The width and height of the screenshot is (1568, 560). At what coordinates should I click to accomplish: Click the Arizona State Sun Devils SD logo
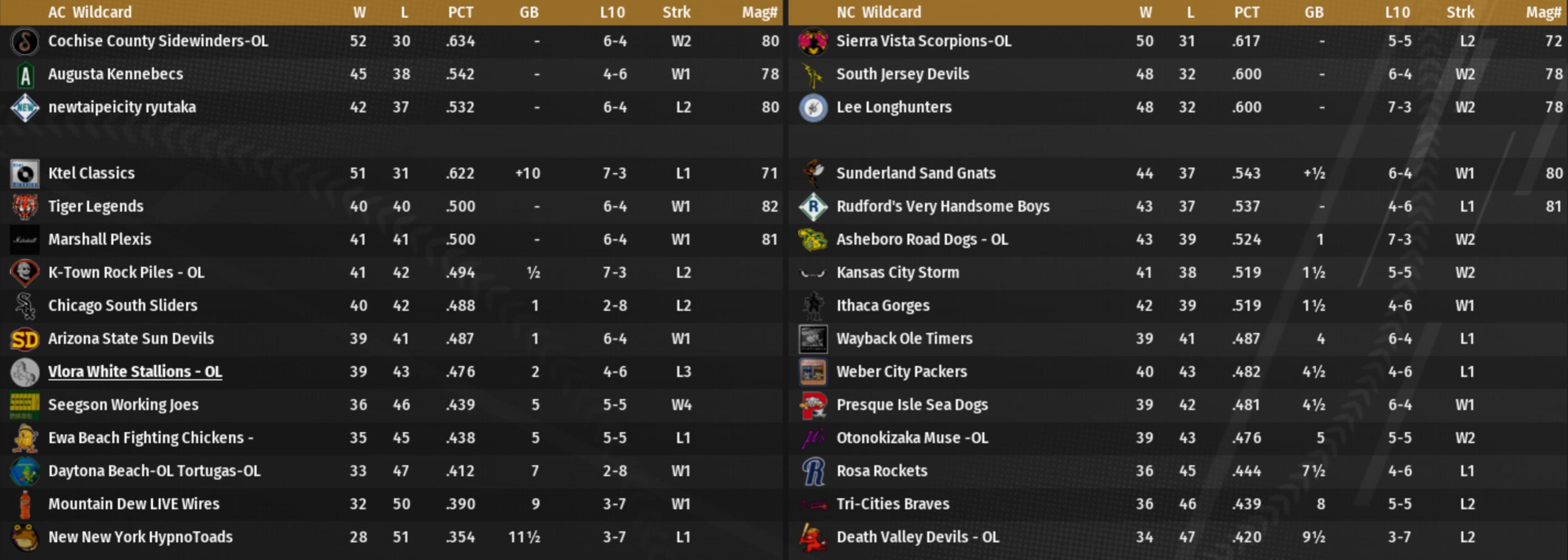(25, 340)
